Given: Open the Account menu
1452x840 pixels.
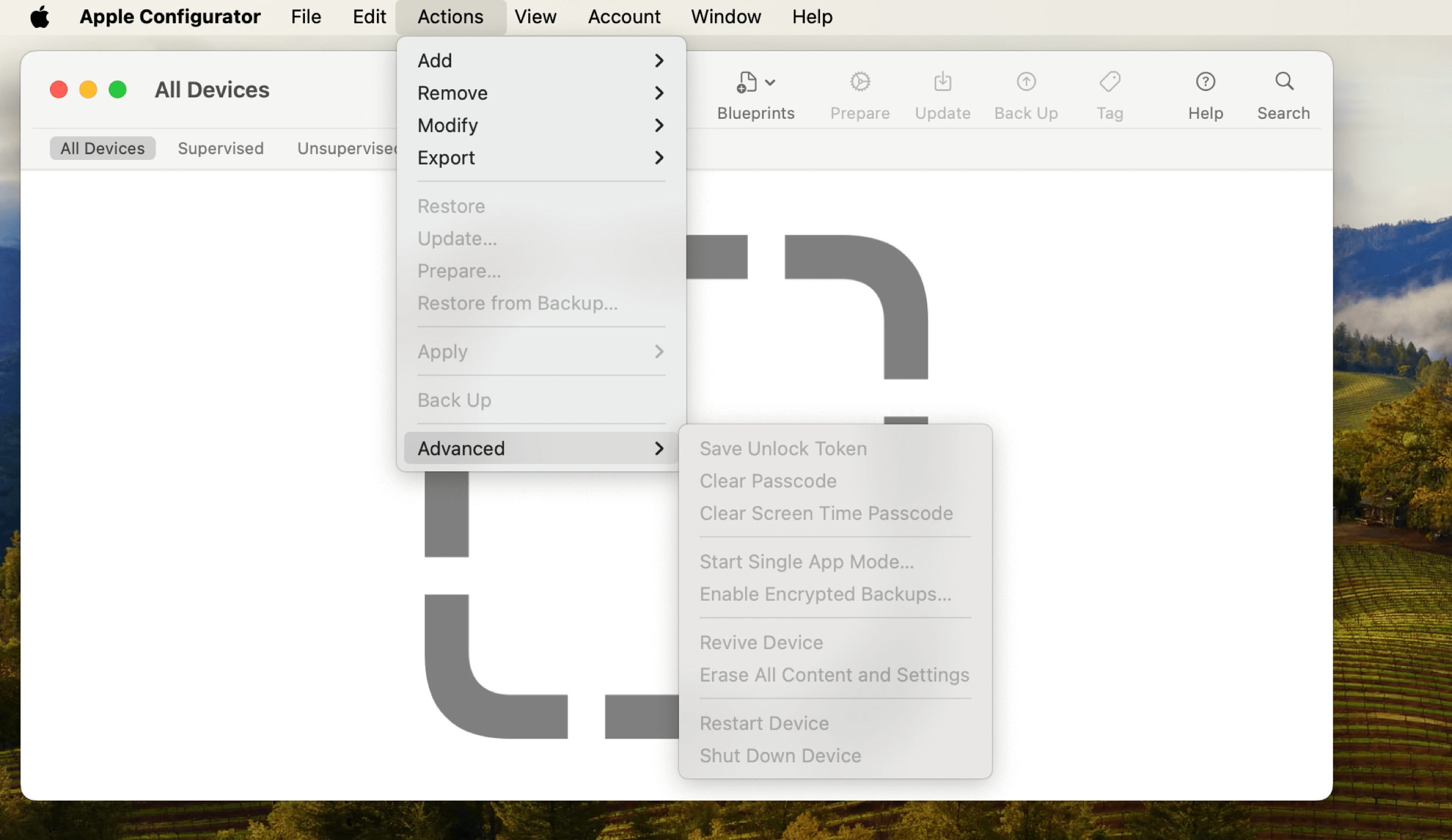Looking at the screenshot, I should 624,17.
